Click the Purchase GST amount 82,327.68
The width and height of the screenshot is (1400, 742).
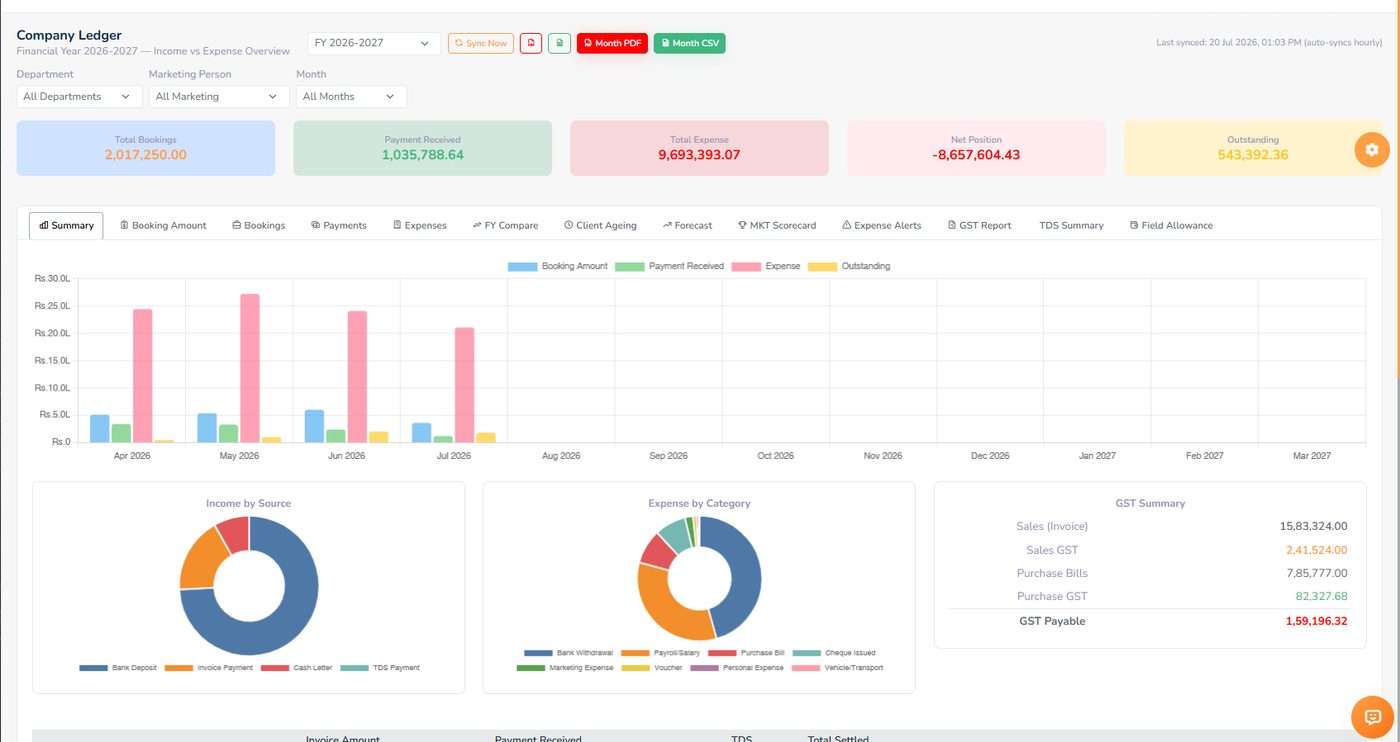(x=1322, y=596)
